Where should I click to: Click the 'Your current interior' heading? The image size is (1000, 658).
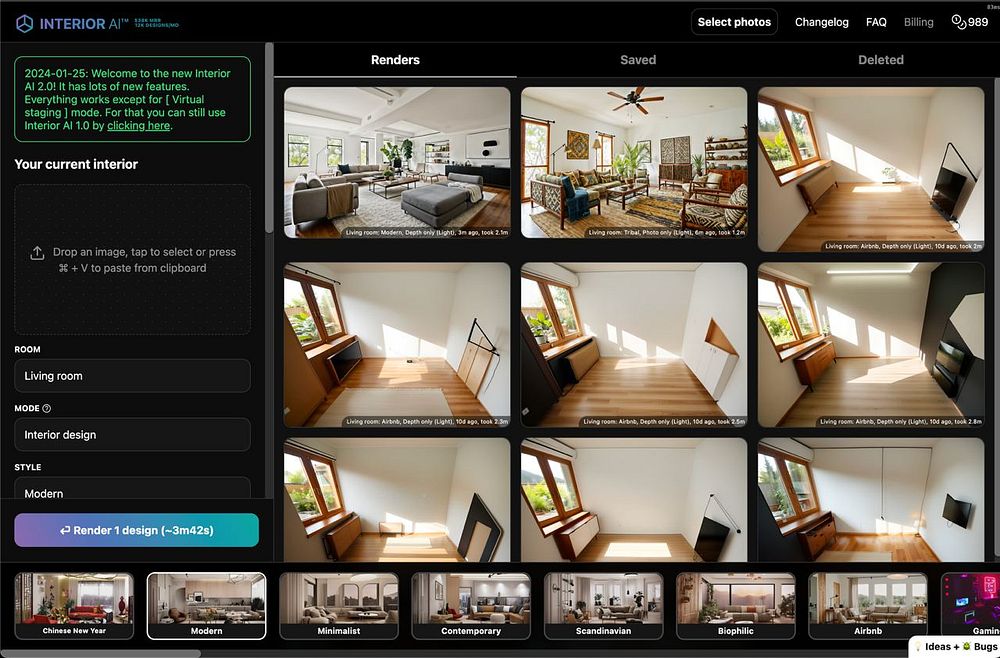pos(76,164)
